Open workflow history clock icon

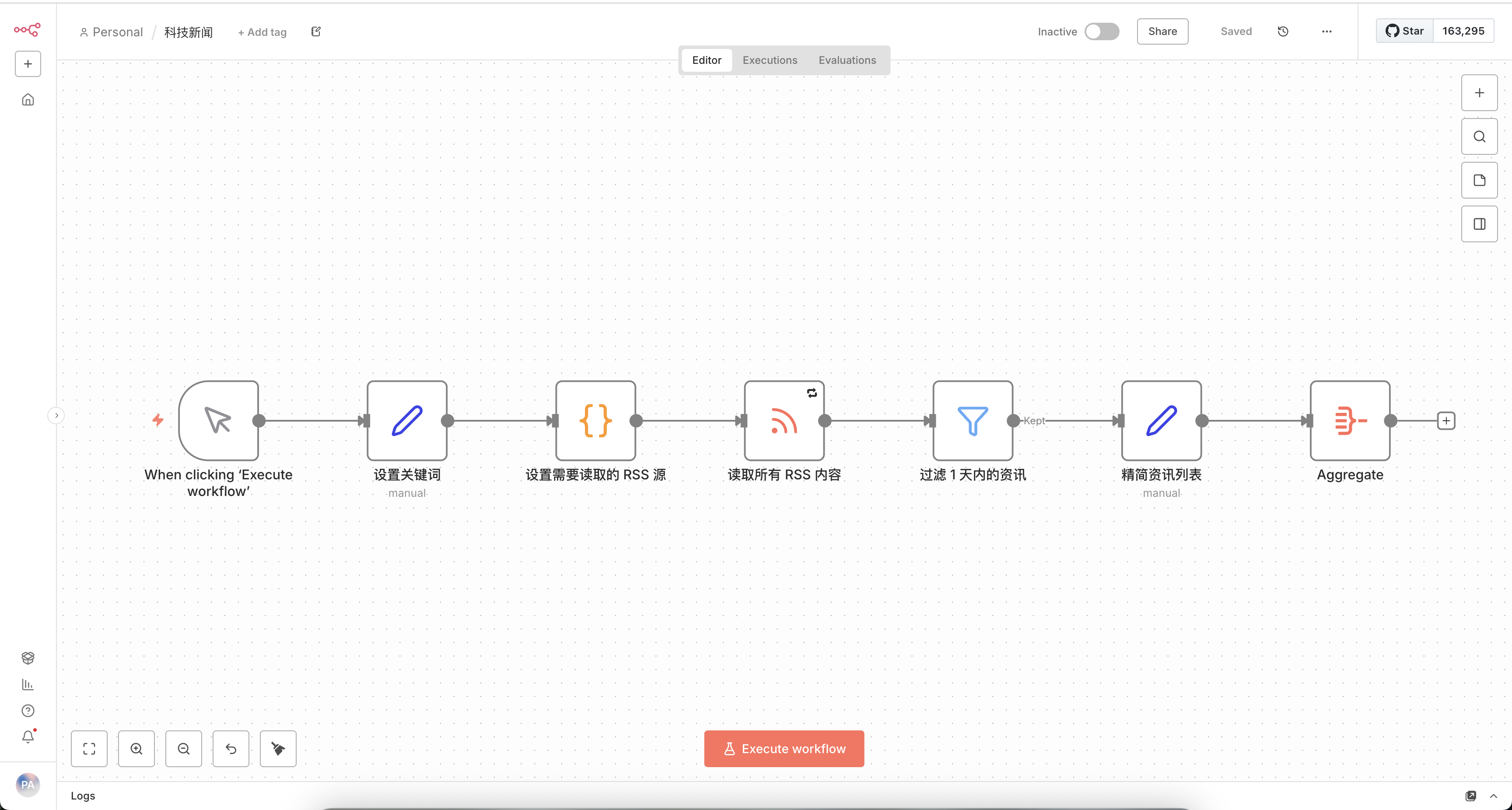[x=1283, y=31]
